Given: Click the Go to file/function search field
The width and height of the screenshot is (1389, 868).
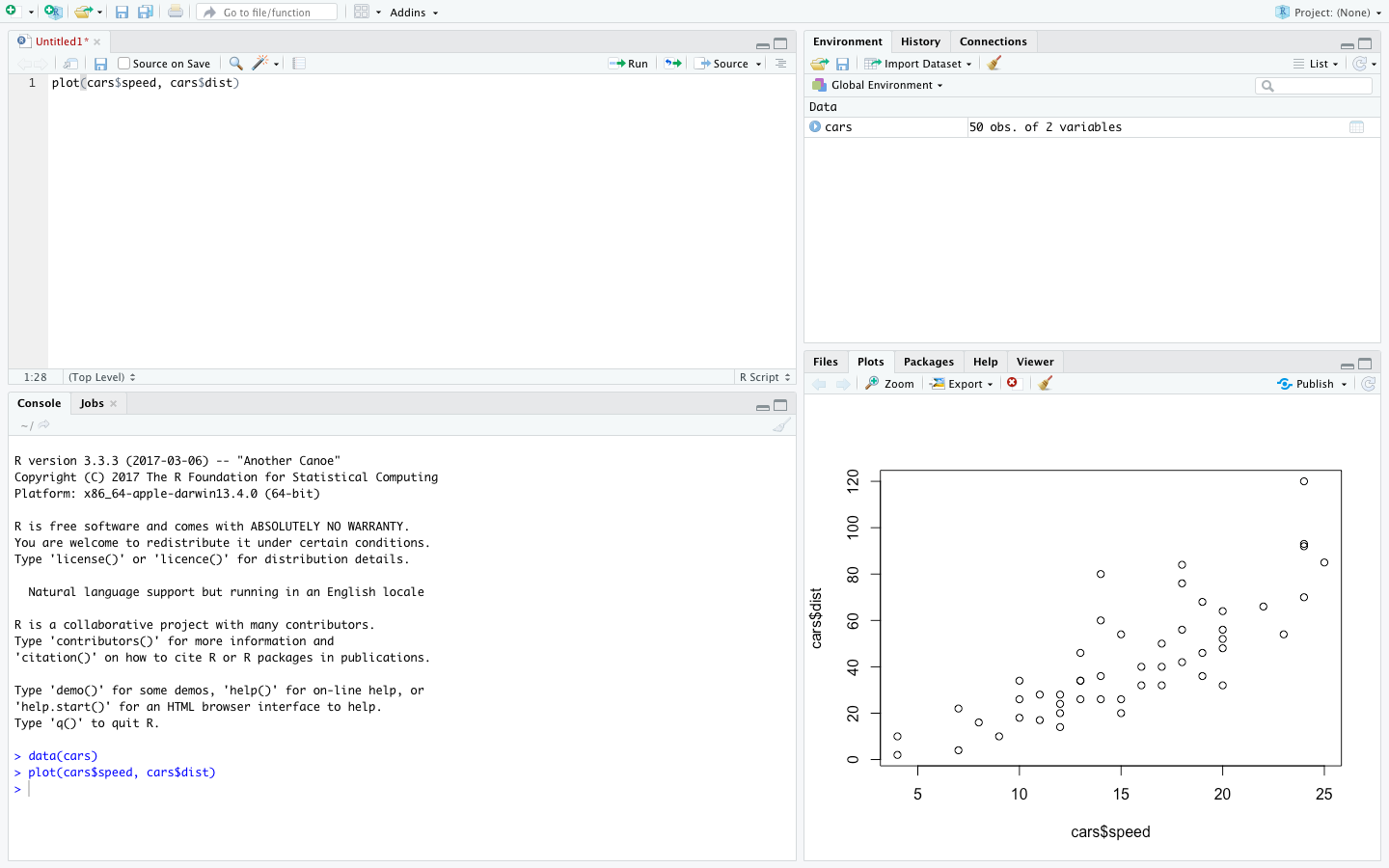Looking at the screenshot, I should (x=267, y=13).
